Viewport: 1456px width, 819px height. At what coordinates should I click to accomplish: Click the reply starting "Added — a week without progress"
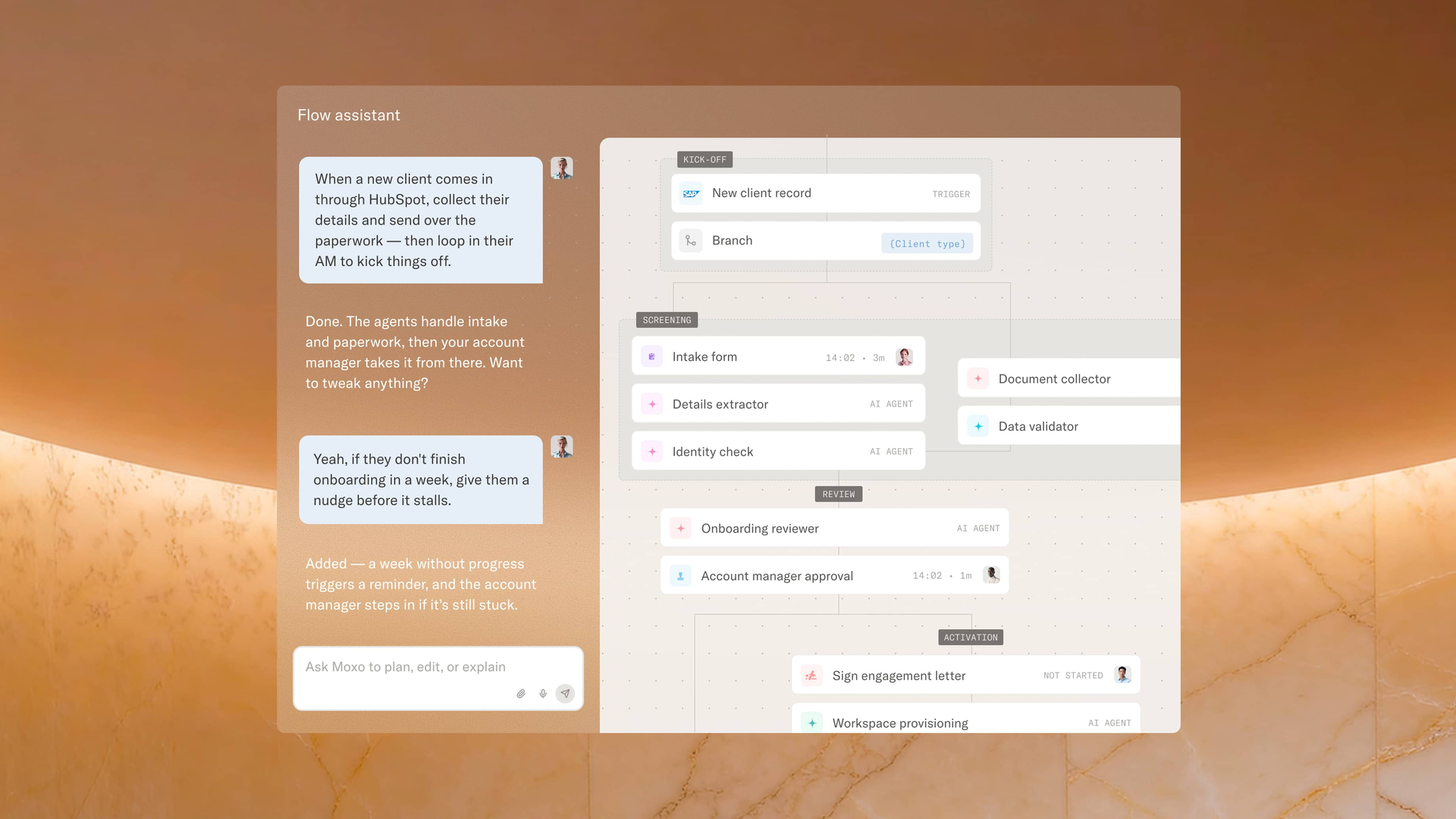421,585
